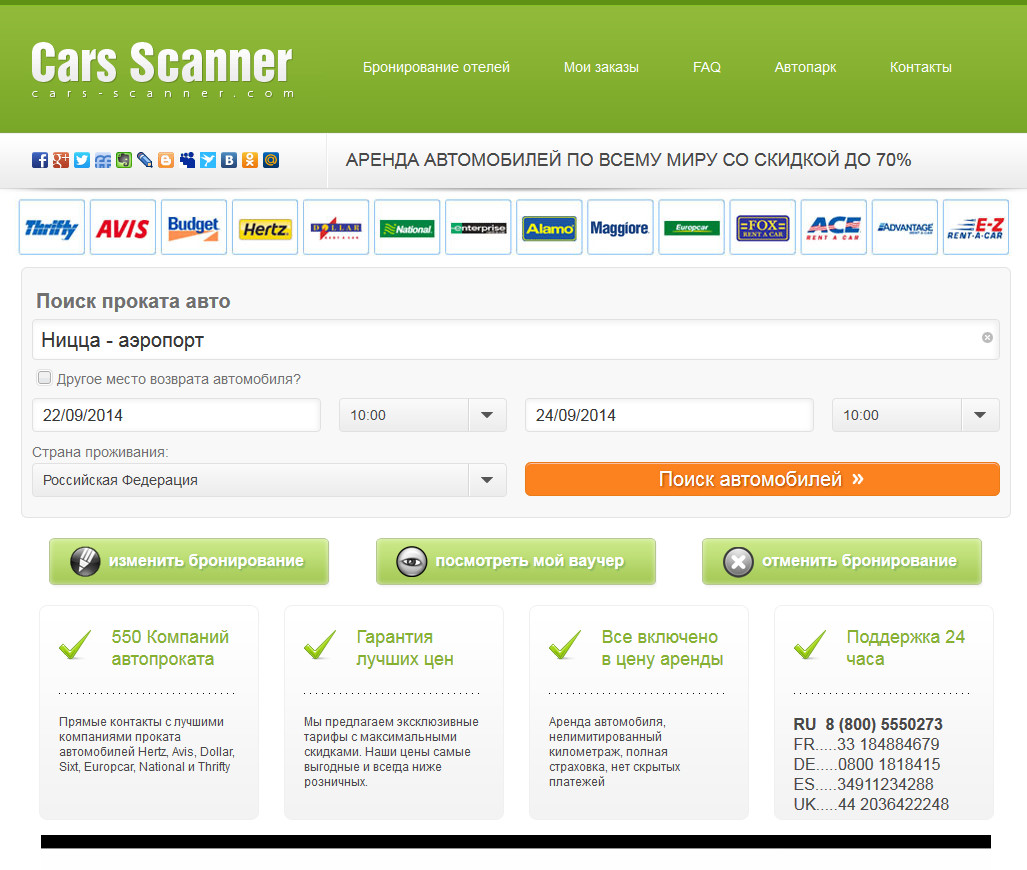Click the orange Blogger share icon
The image size is (1027, 870).
166,160
